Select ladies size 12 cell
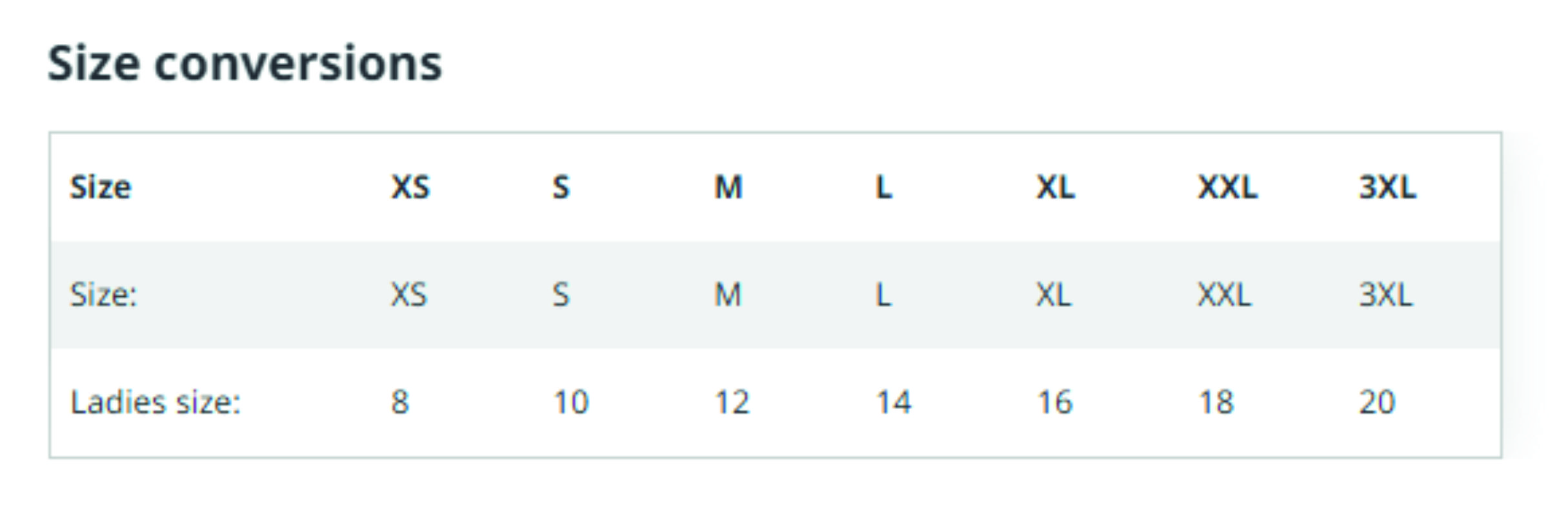 732,402
